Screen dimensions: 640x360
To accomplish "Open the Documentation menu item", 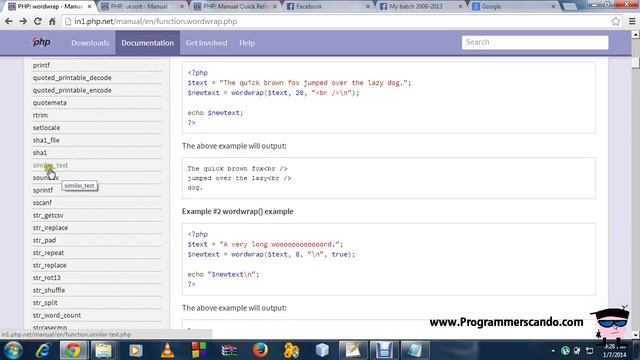I will click(147, 43).
